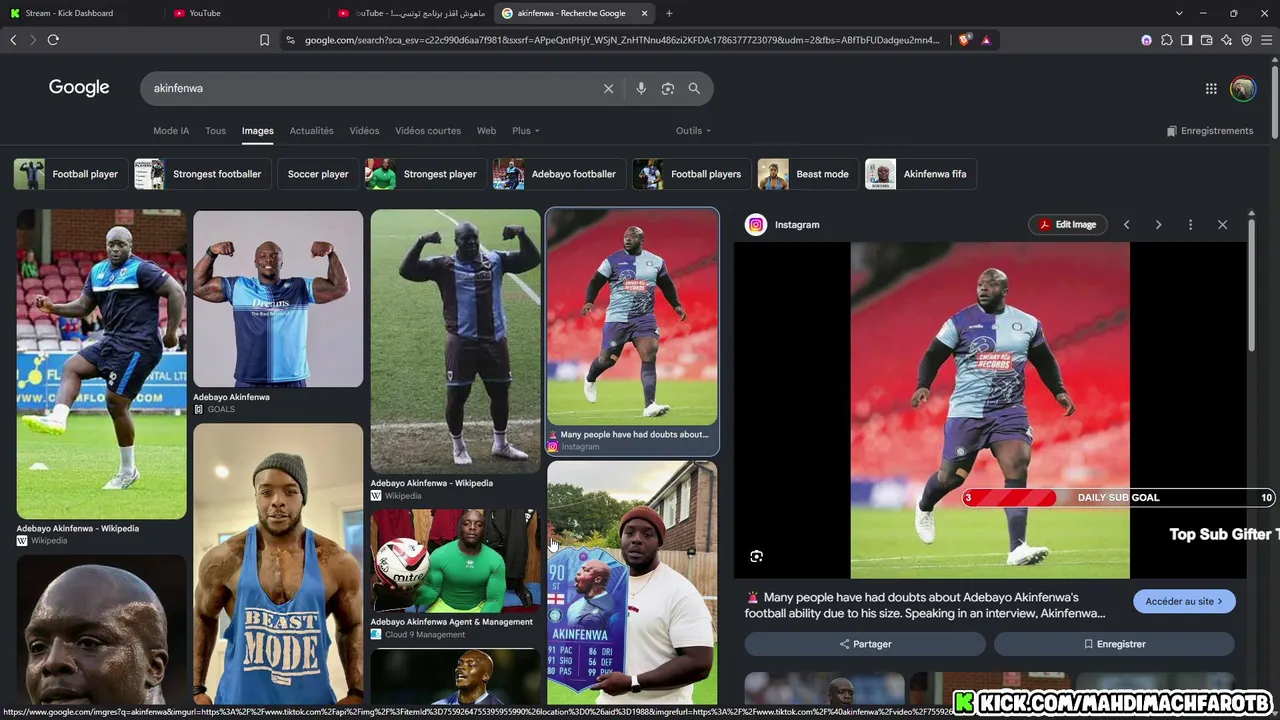
Task: Open the flexing Dreams jersey image from GOALS
Action: (x=278, y=298)
